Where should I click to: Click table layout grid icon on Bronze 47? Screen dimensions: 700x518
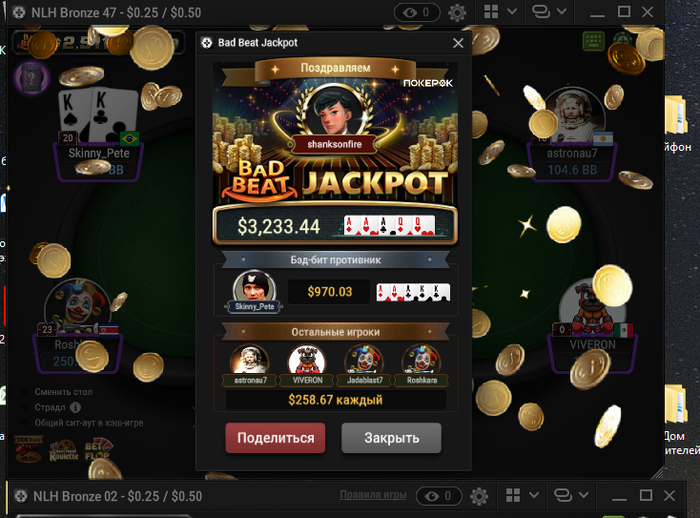pos(491,12)
